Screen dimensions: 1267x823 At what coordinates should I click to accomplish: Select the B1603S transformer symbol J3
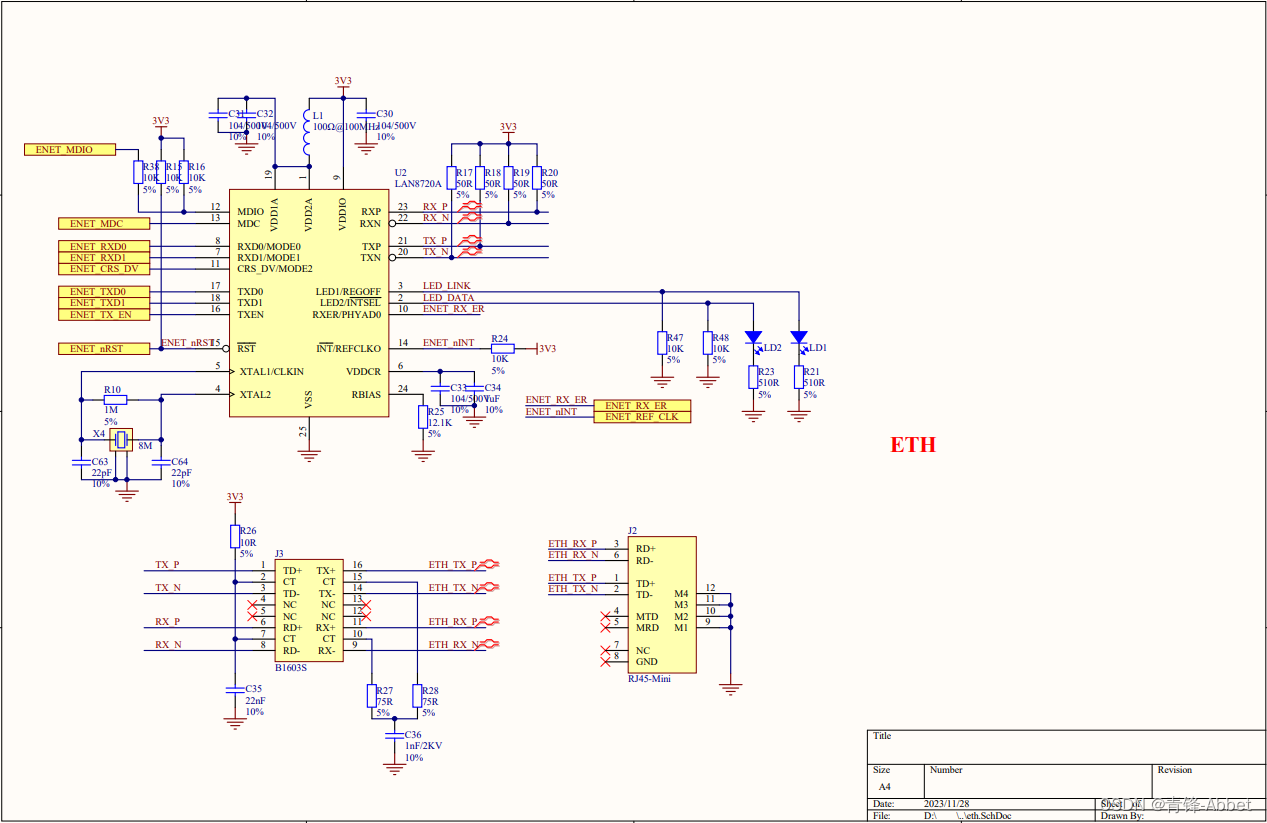click(x=308, y=610)
